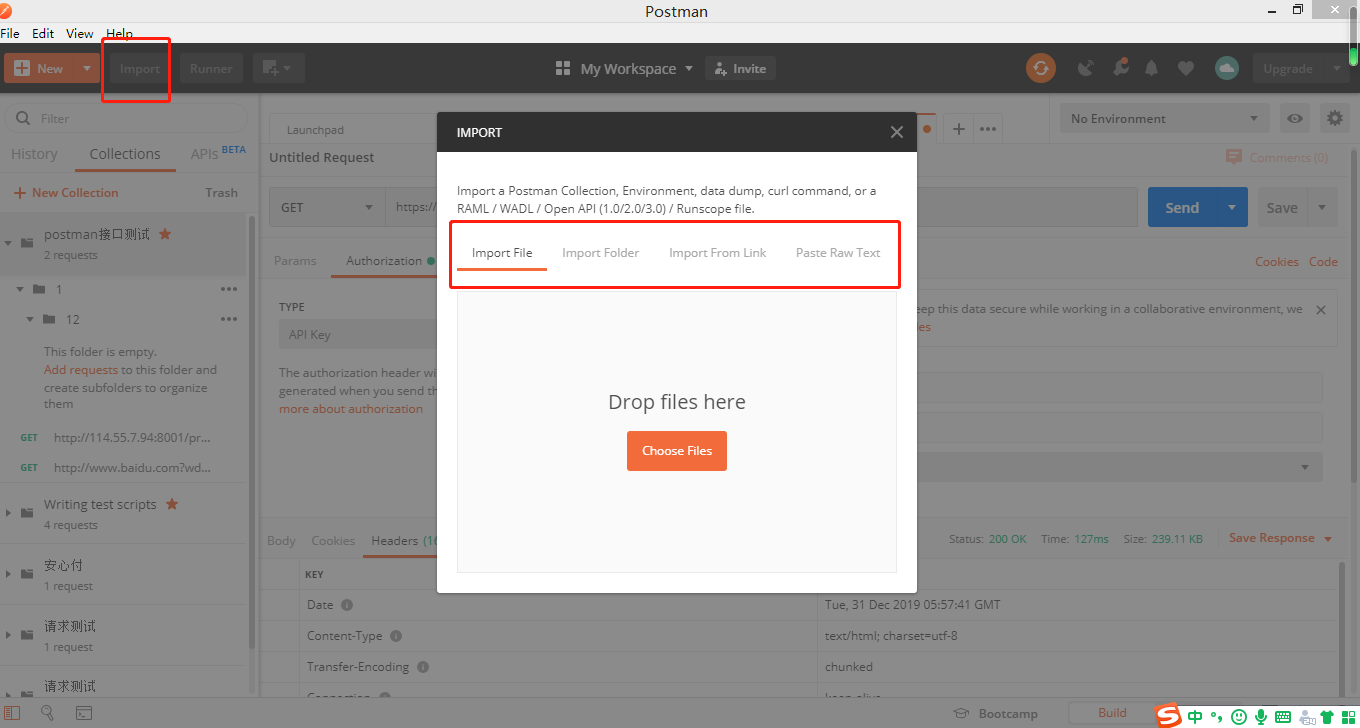Add a new request tab
The image size is (1360, 728).
(x=958, y=129)
